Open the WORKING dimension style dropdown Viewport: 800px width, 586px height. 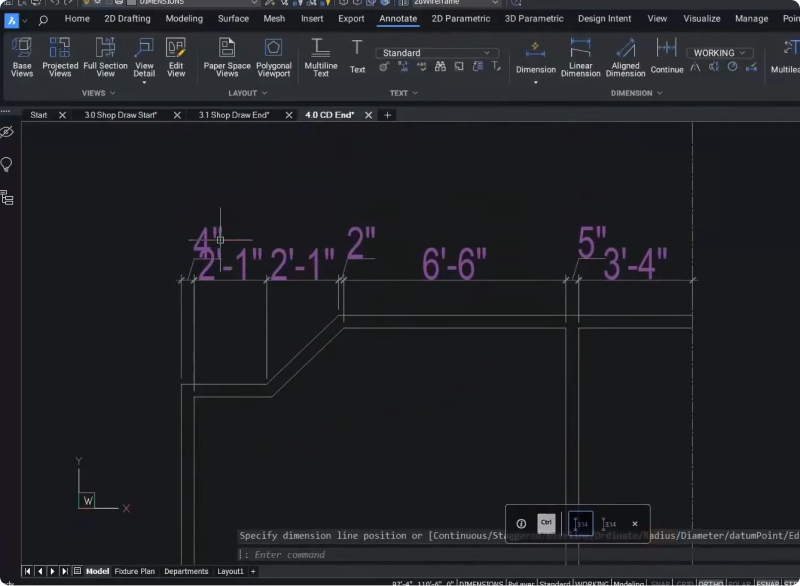719,53
